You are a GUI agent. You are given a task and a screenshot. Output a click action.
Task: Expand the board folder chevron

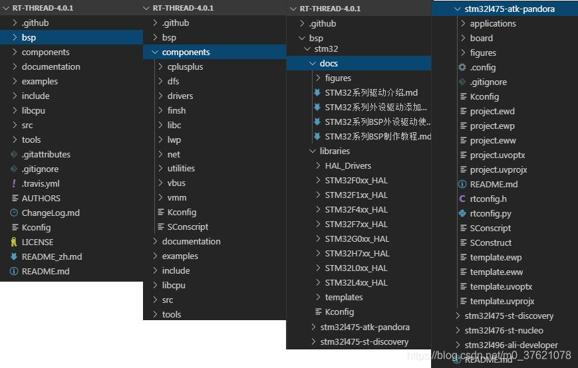pos(463,38)
